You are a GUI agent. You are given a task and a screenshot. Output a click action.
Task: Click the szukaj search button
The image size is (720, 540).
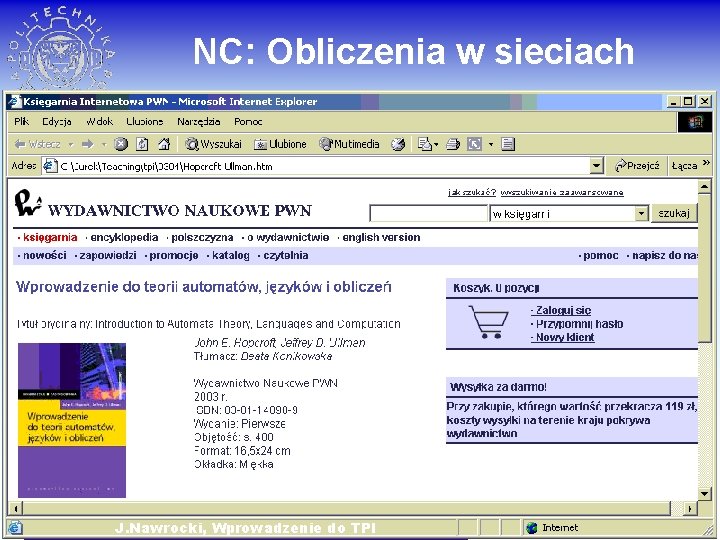coord(674,214)
